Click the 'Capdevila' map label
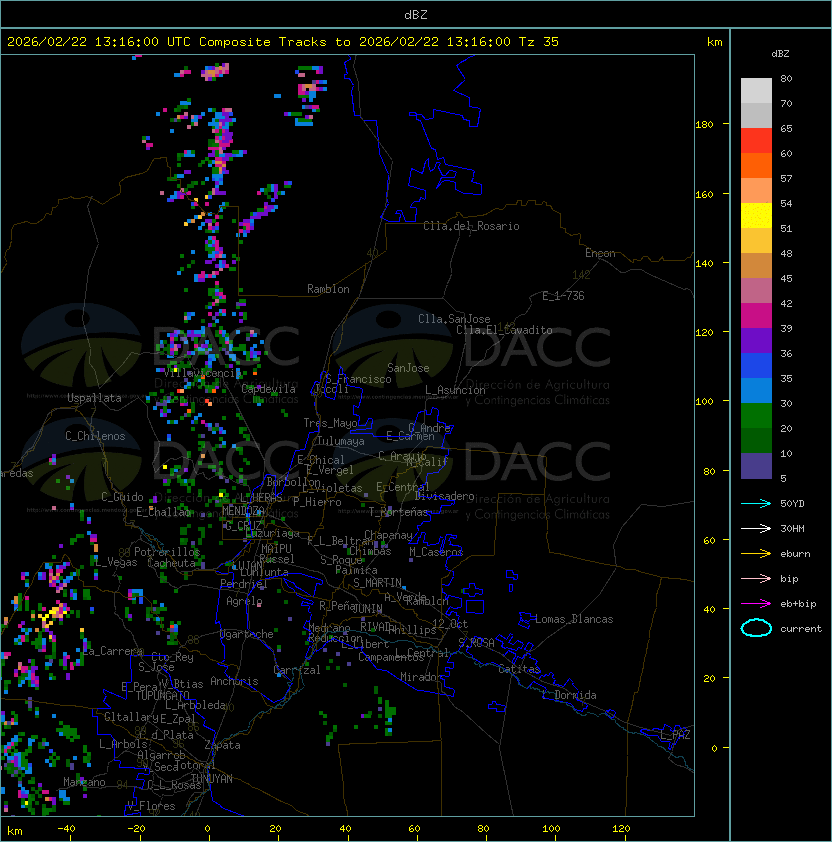The width and height of the screenshot is (832, 842). point(268,389)
